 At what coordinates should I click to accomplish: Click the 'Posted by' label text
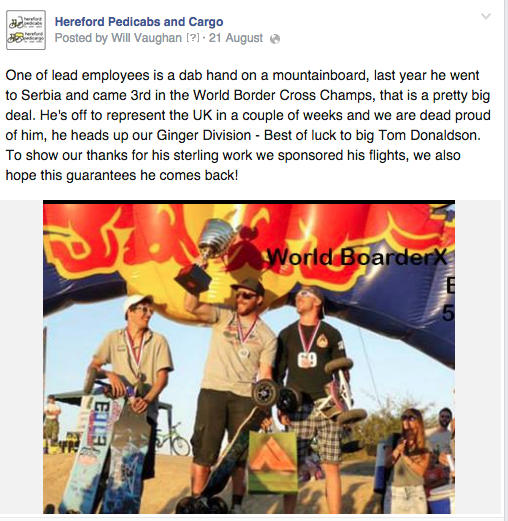pos(81,38)
